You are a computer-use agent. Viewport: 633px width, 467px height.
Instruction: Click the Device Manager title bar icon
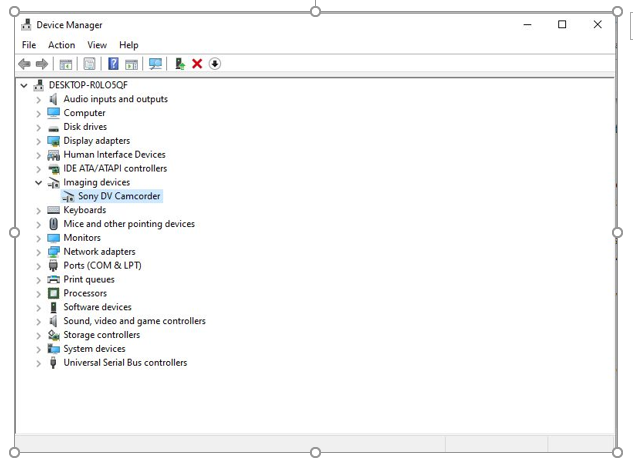[26, 25]
